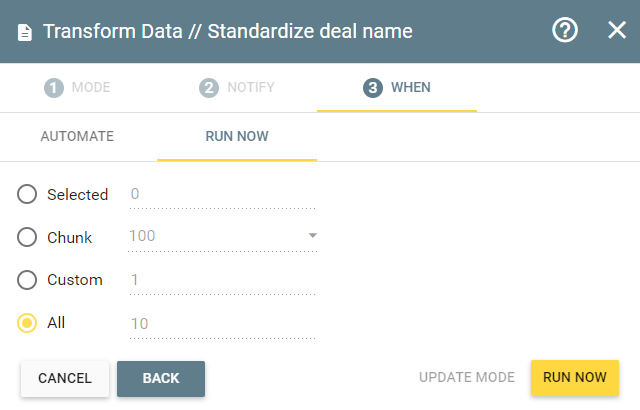Viewport: 640px width, 410px height.
Task: Go to the NOTIFY step
Action: click(237, 88)
